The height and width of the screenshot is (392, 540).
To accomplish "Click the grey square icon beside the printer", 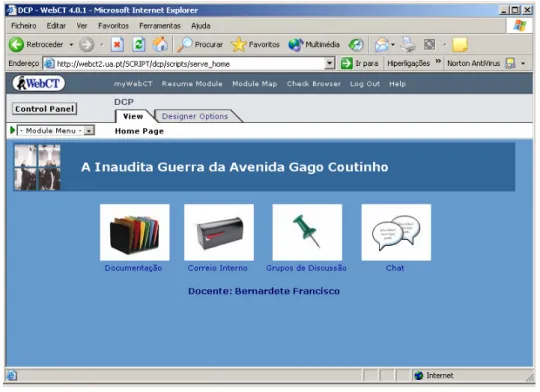I will [429, 45].
